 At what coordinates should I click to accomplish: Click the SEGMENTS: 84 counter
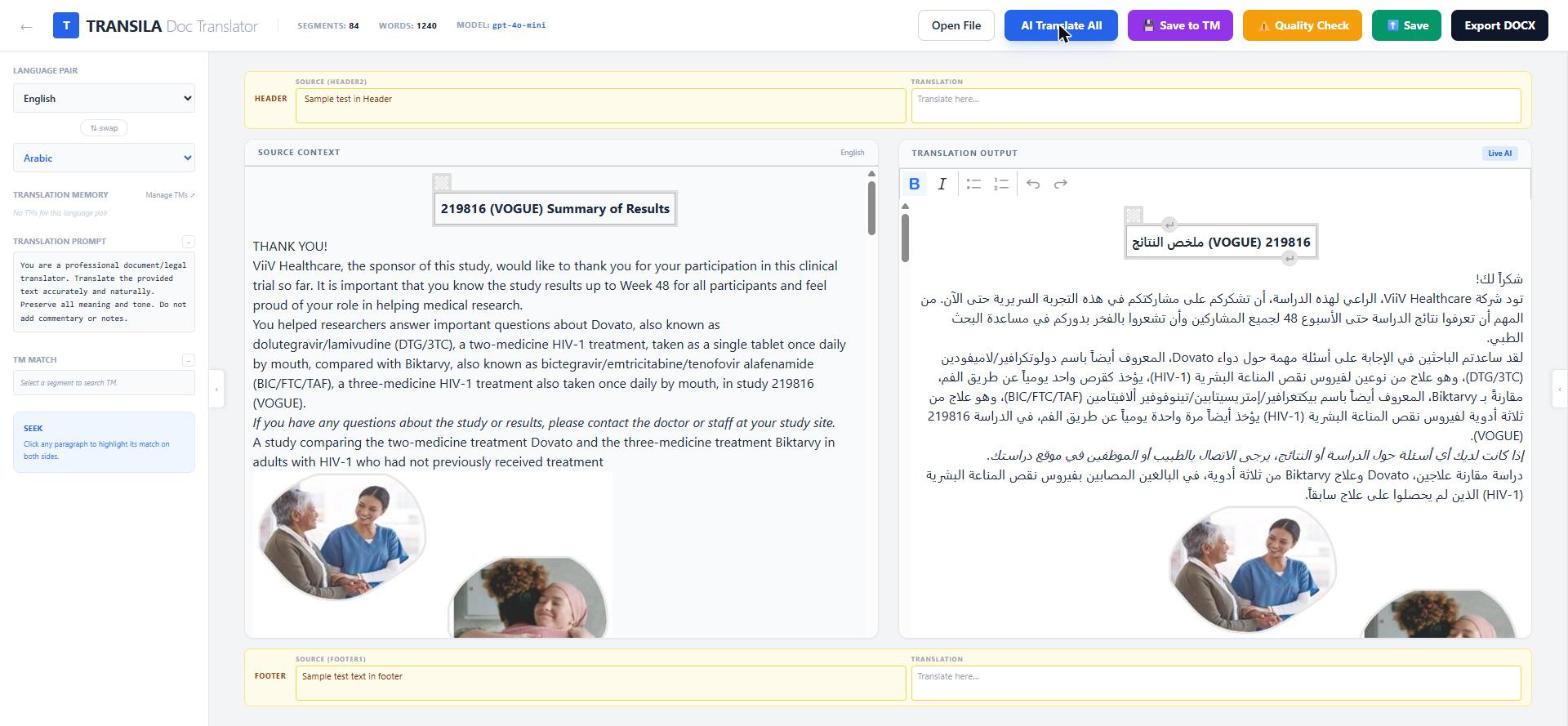coord(328,26)
